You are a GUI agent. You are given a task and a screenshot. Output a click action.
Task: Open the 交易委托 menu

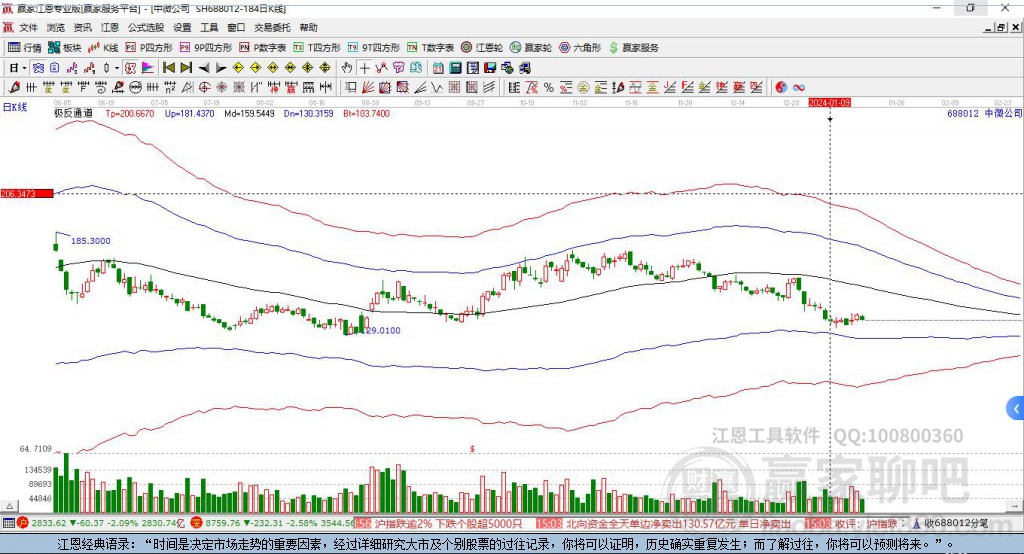click(x=272, y=27)
